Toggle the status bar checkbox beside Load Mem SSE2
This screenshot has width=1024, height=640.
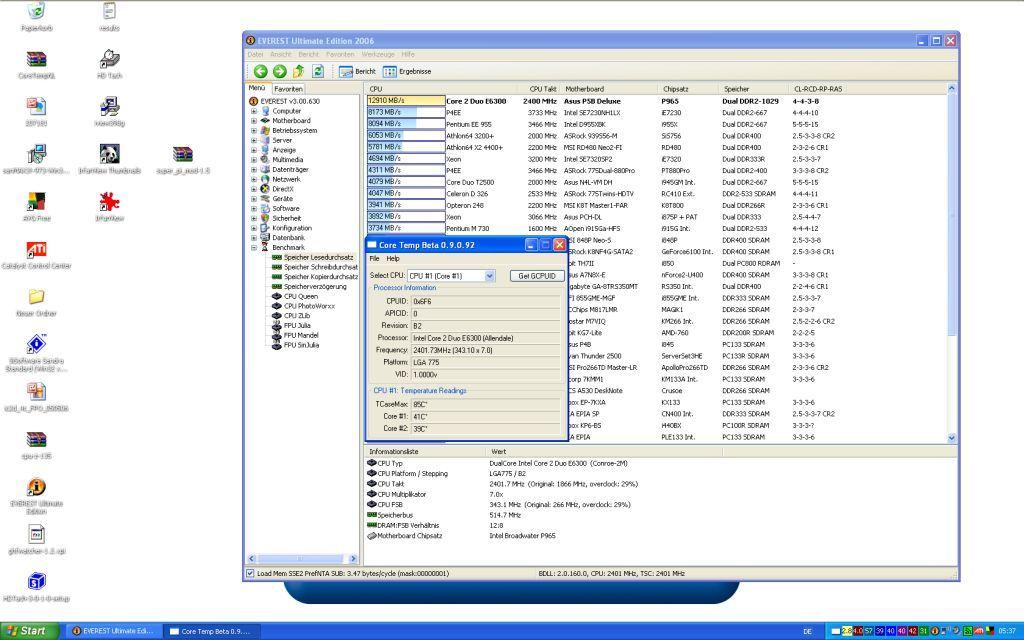point(250,573)
